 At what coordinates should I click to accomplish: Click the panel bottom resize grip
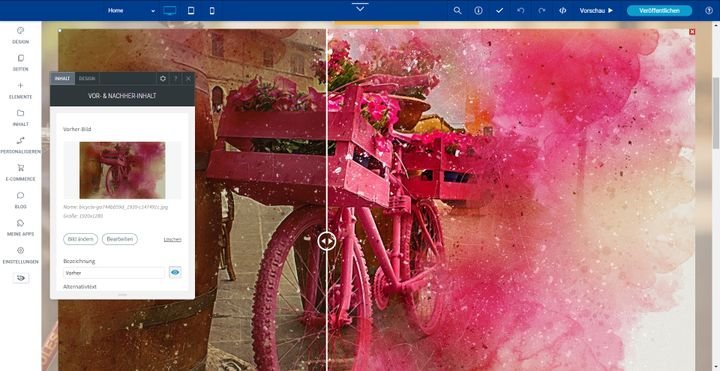pyautogui.click(x=122, y=295)
